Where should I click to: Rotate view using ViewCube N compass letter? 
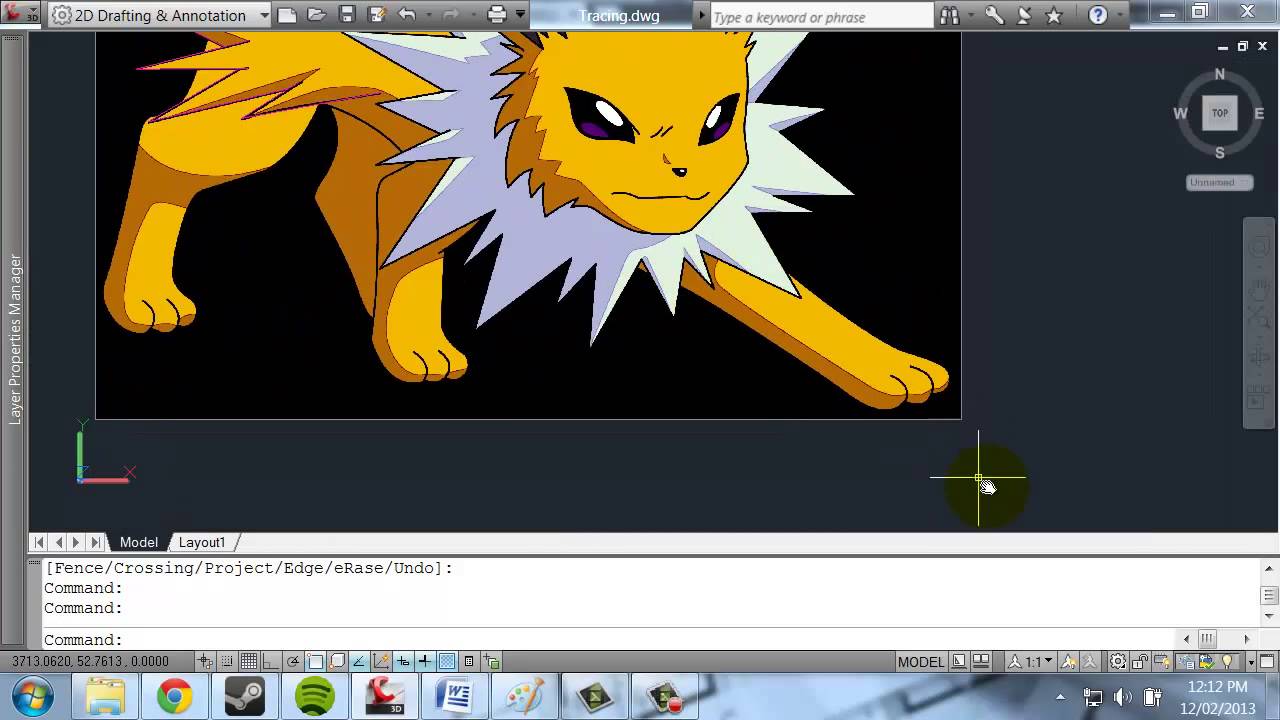(1220, 74)
